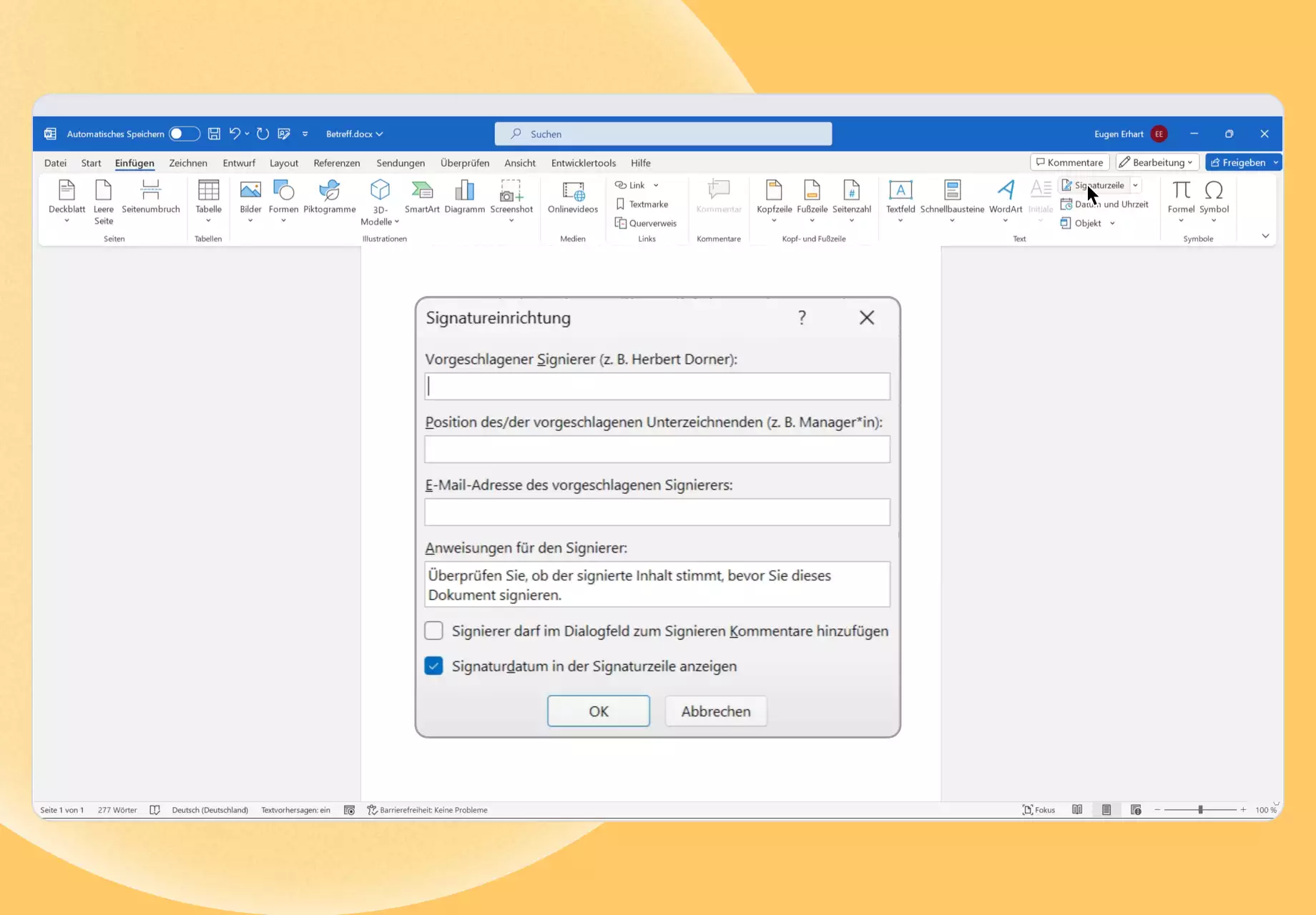Edit the Fußzeile footer
Image resolution: width=1316 pixels, height=915 pixels.
tap(812, 201)
